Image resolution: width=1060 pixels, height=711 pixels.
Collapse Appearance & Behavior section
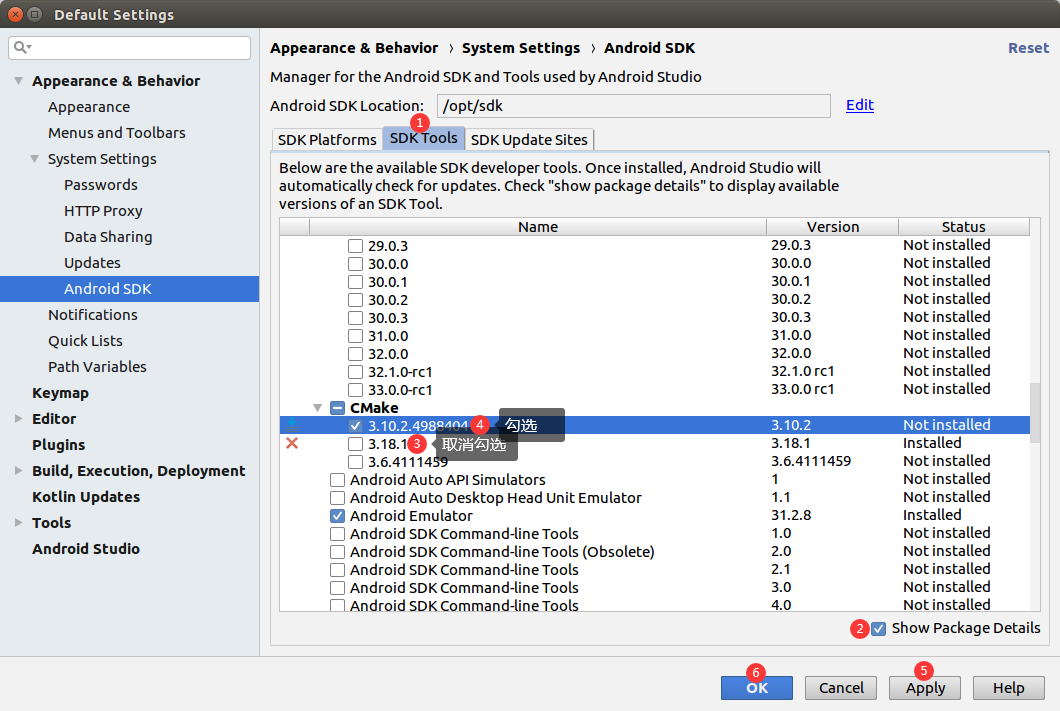[18, 80]
